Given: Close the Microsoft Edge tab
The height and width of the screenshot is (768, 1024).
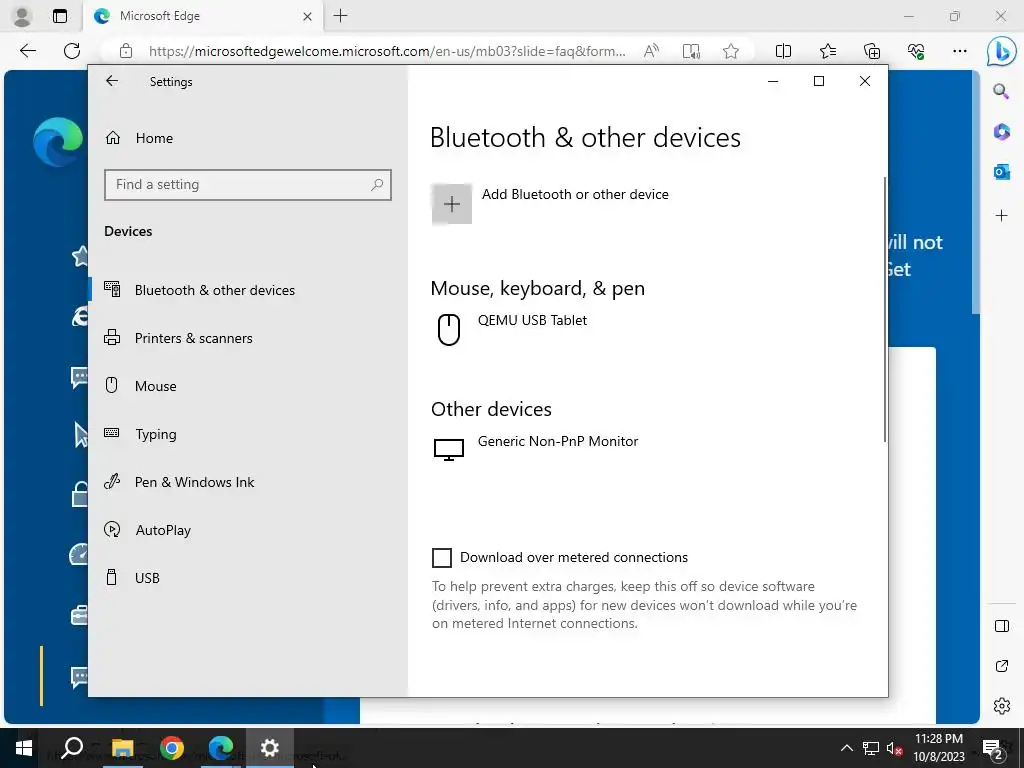Looking at the screenshot, I should pos(308,17).
